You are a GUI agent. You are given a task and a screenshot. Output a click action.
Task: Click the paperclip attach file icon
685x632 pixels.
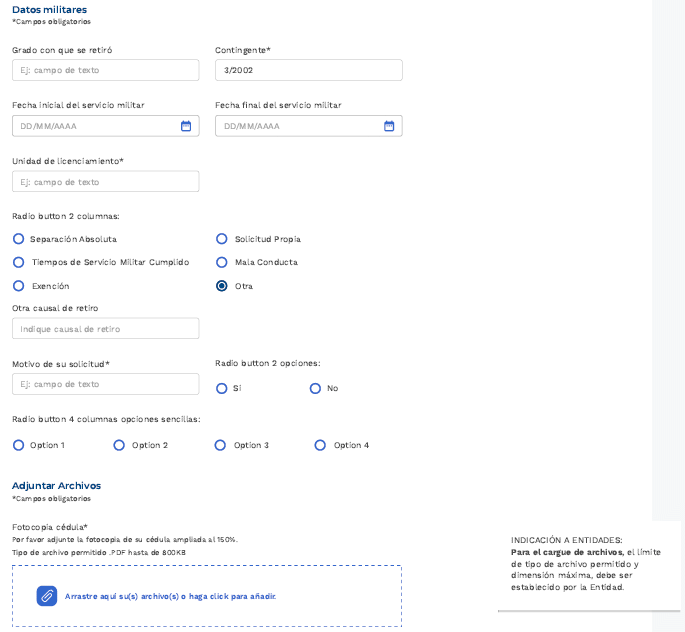pyautogui.click(x=47, y=596)
